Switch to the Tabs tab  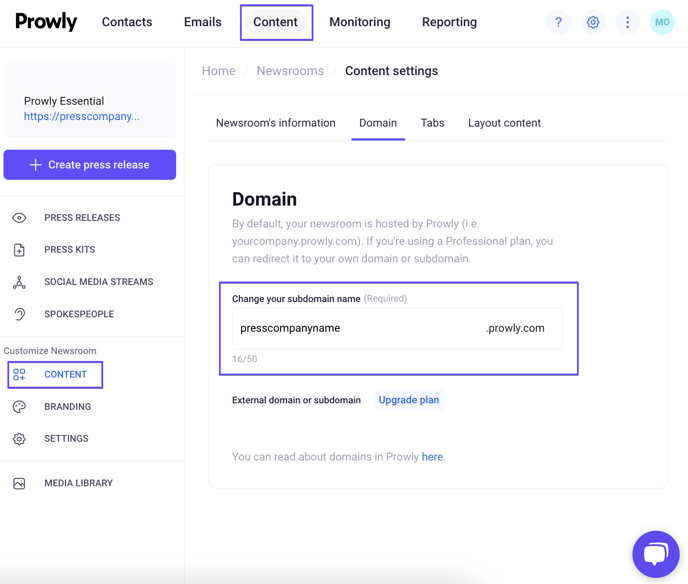[x=432, y=123]
